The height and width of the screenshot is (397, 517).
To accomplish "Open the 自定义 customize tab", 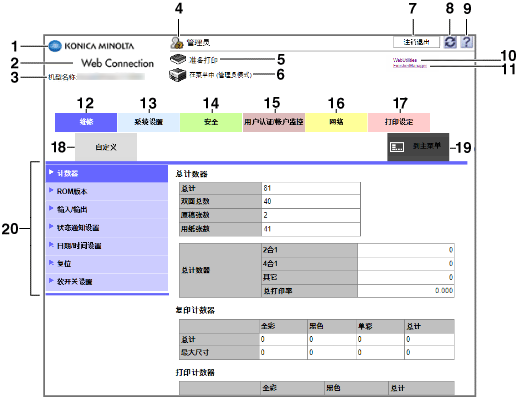I will tap(106, 147).
